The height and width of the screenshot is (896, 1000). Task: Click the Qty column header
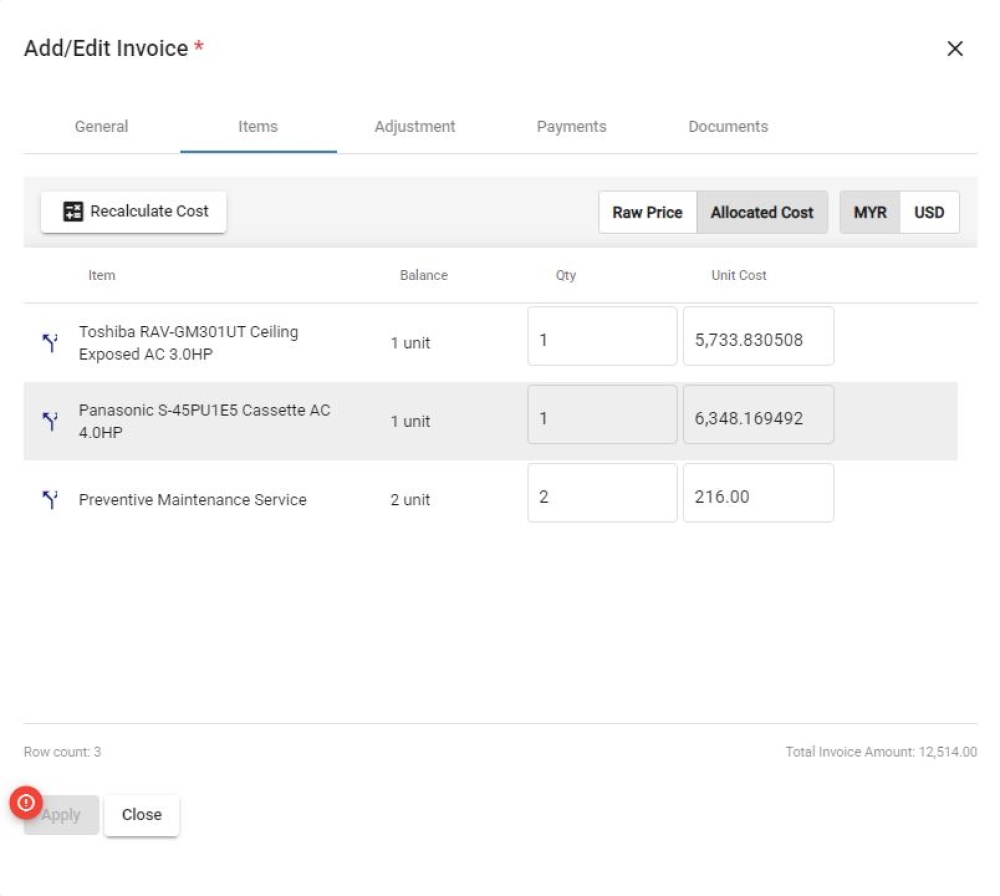pos(566,275)
